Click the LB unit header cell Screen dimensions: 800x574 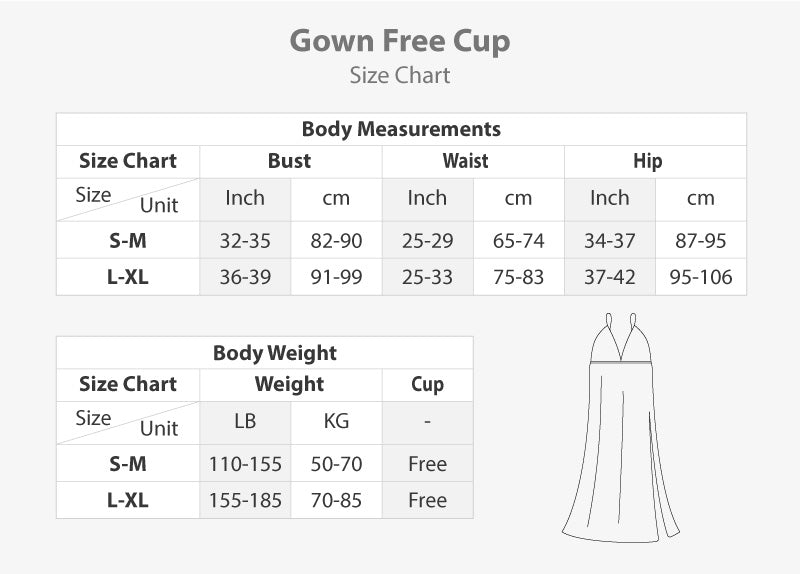[x=245, y=421]
